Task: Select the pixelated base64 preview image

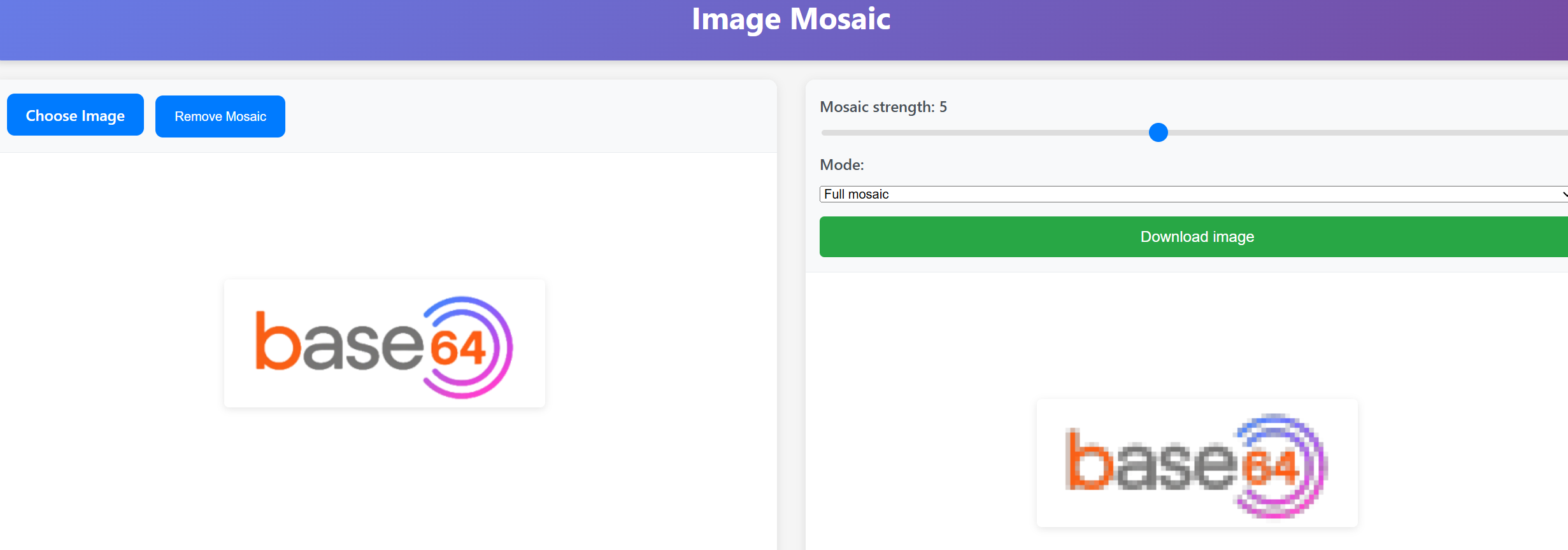Action: click(x=1197, y=463)
